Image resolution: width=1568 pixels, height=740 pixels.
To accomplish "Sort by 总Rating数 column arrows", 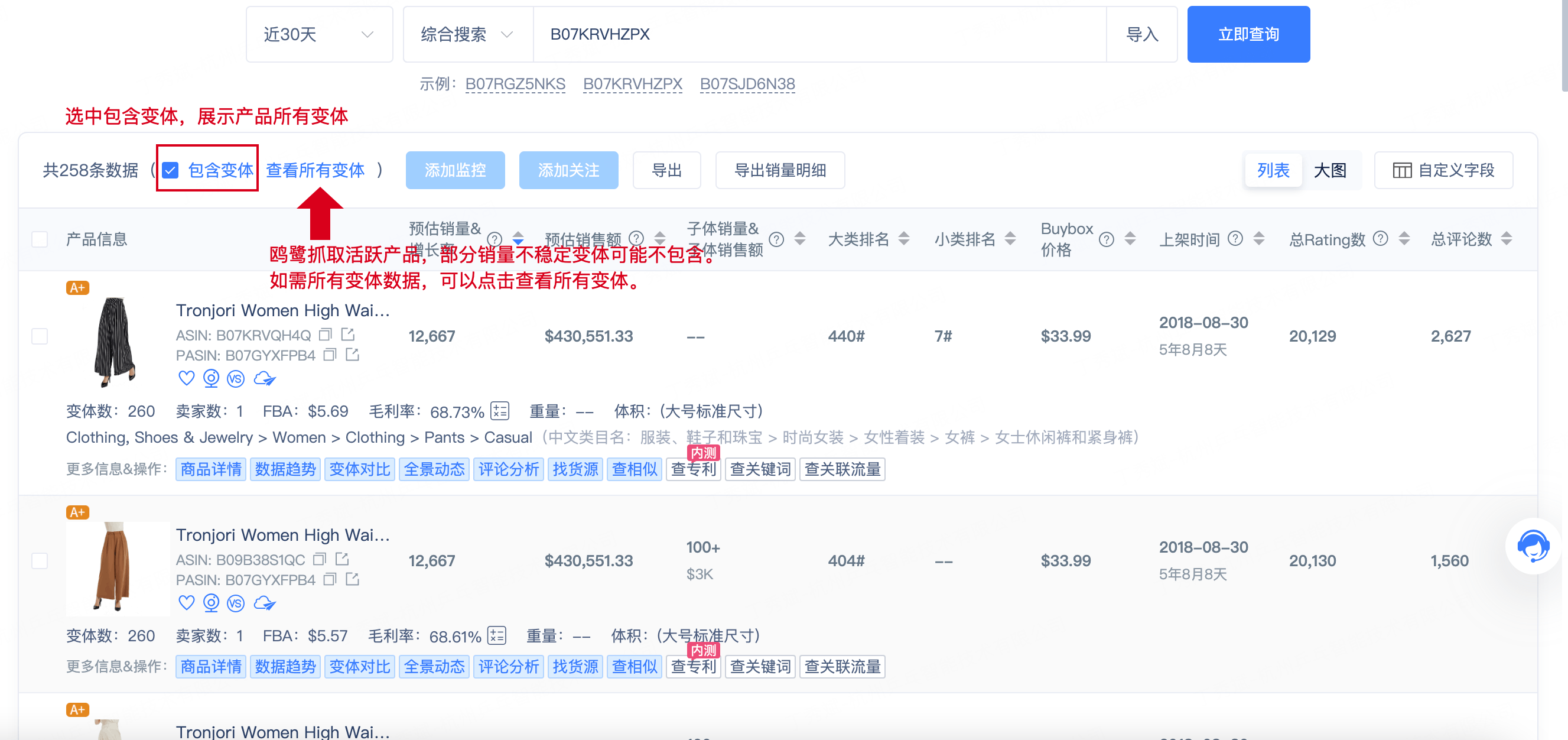I will pos(1404,239).
